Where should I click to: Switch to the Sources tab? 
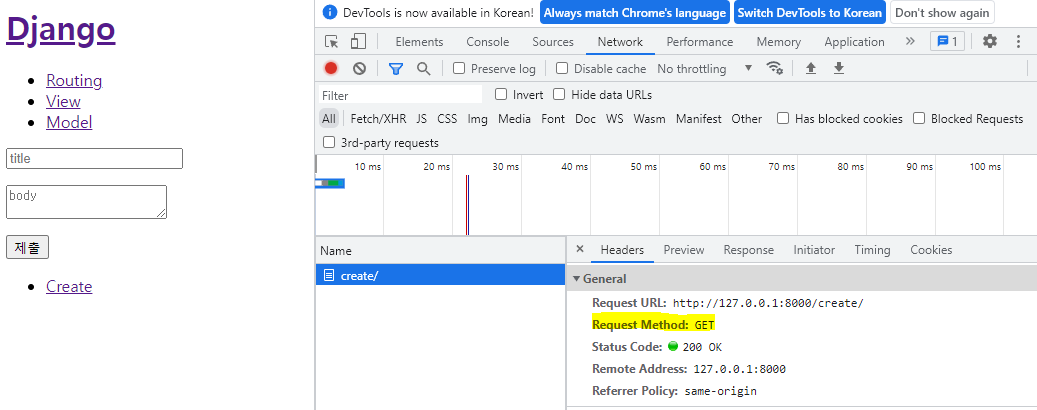[x=553, y=42]
